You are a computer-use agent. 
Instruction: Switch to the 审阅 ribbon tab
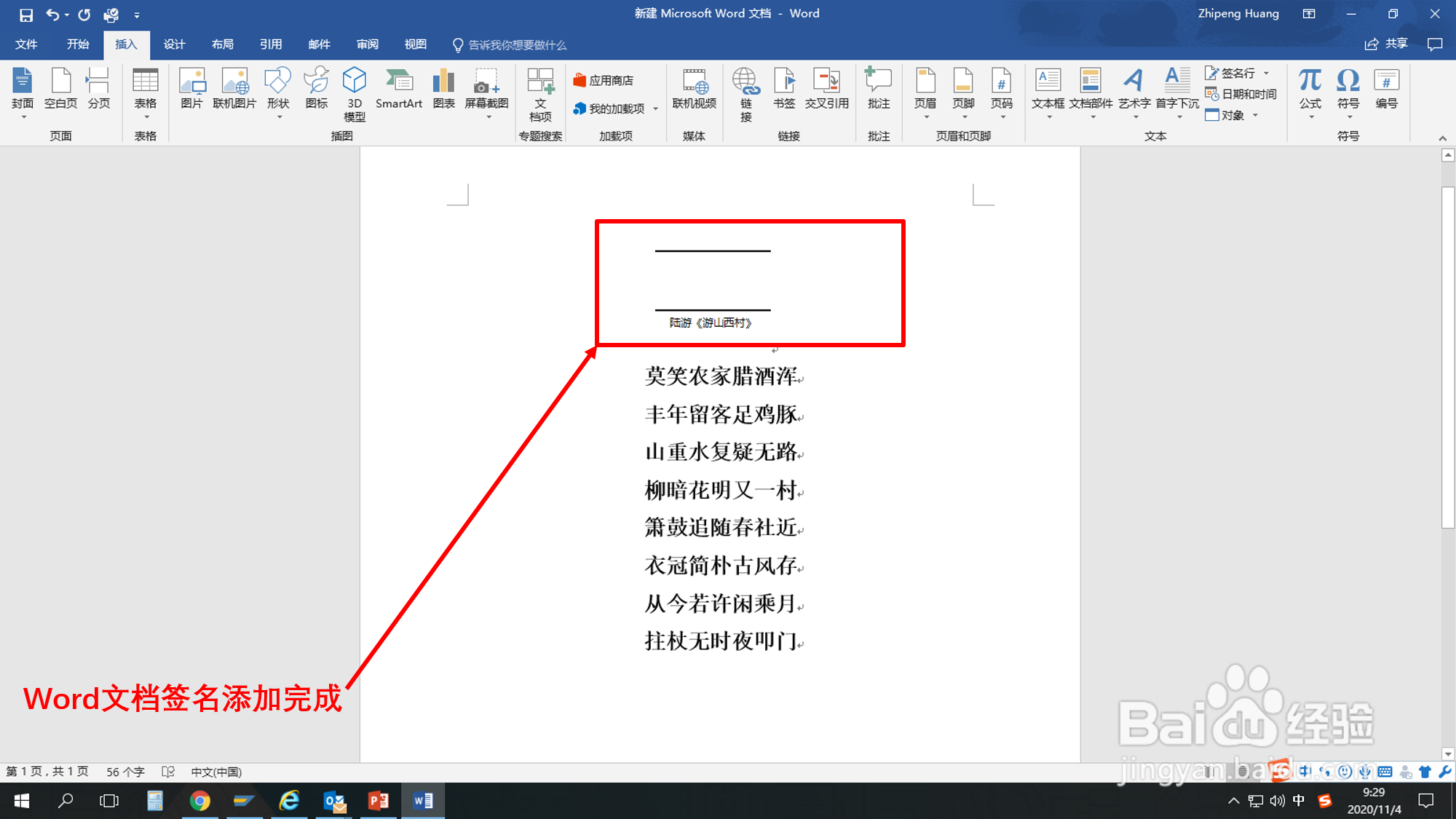coord(367,44)
